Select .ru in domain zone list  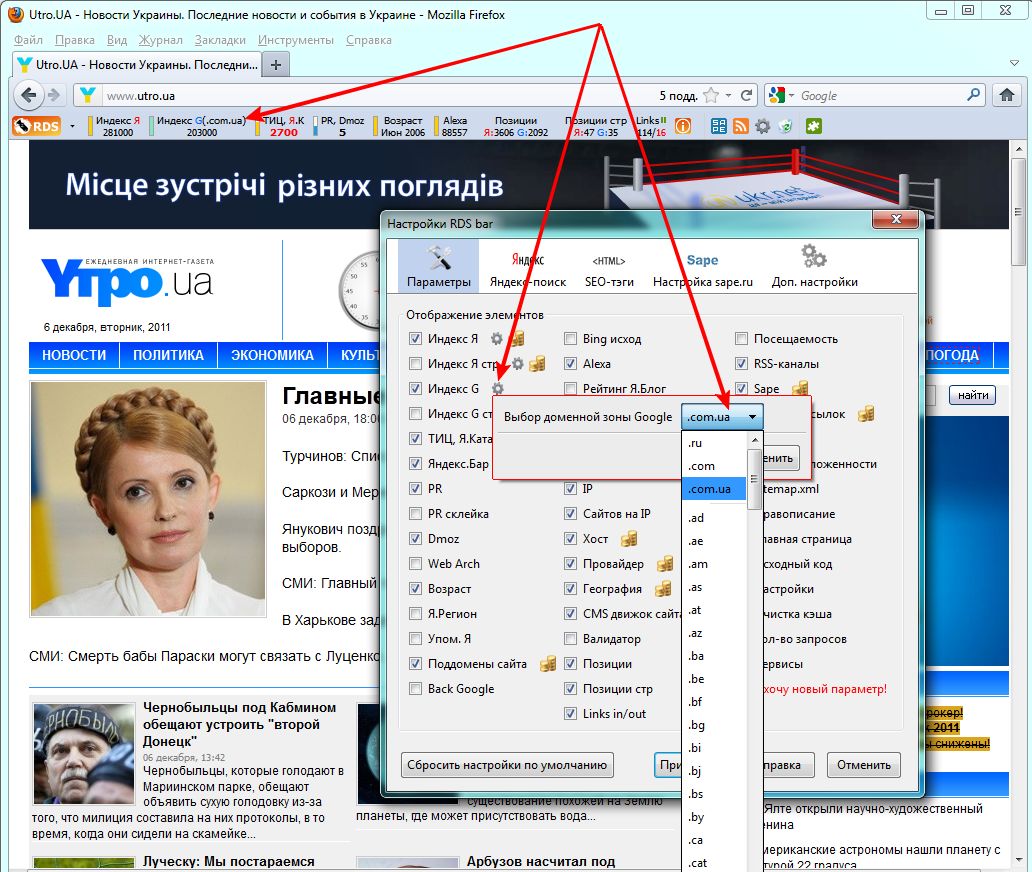click(714, 443)
